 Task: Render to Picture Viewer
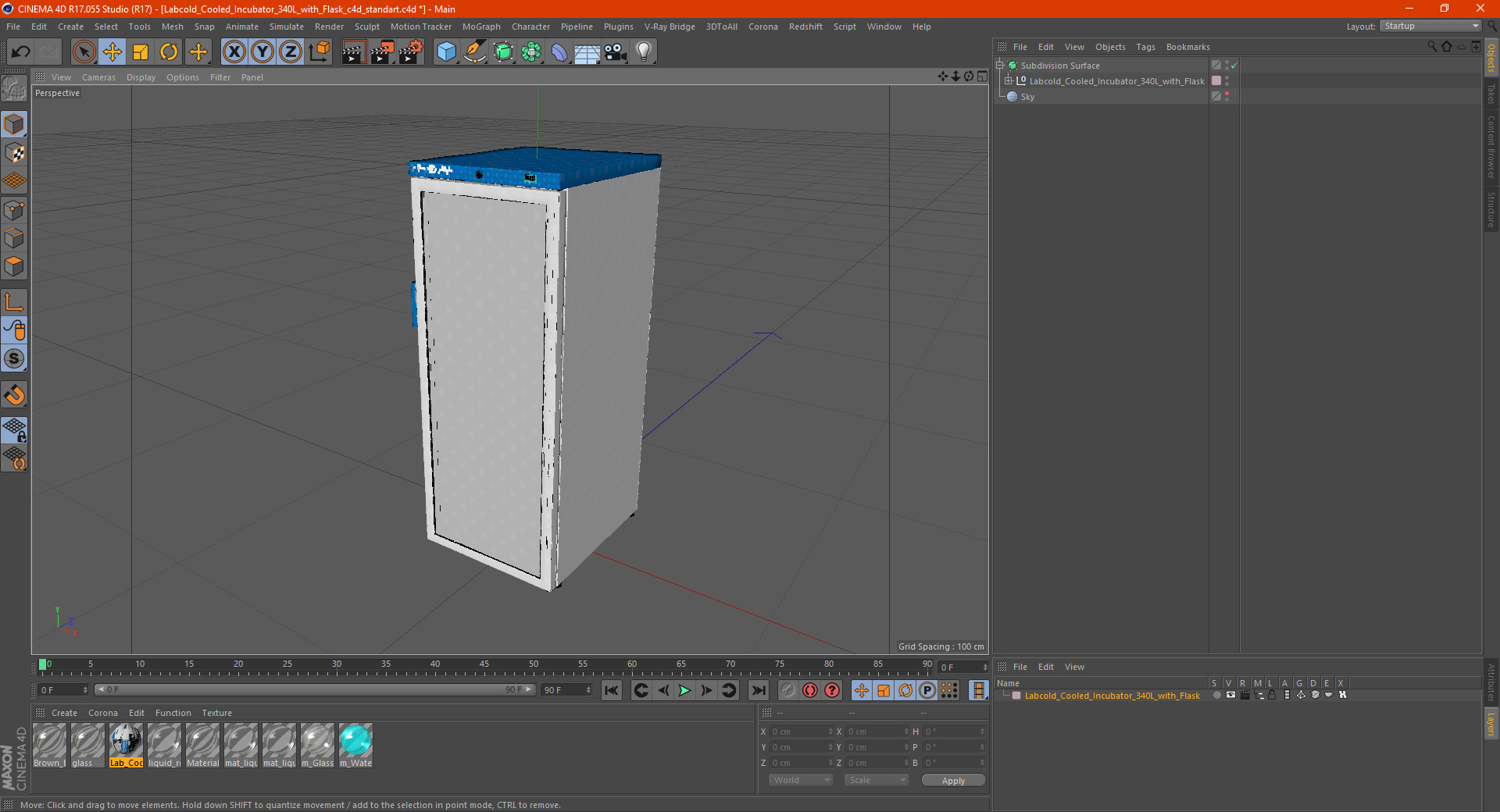coord(382,52)
